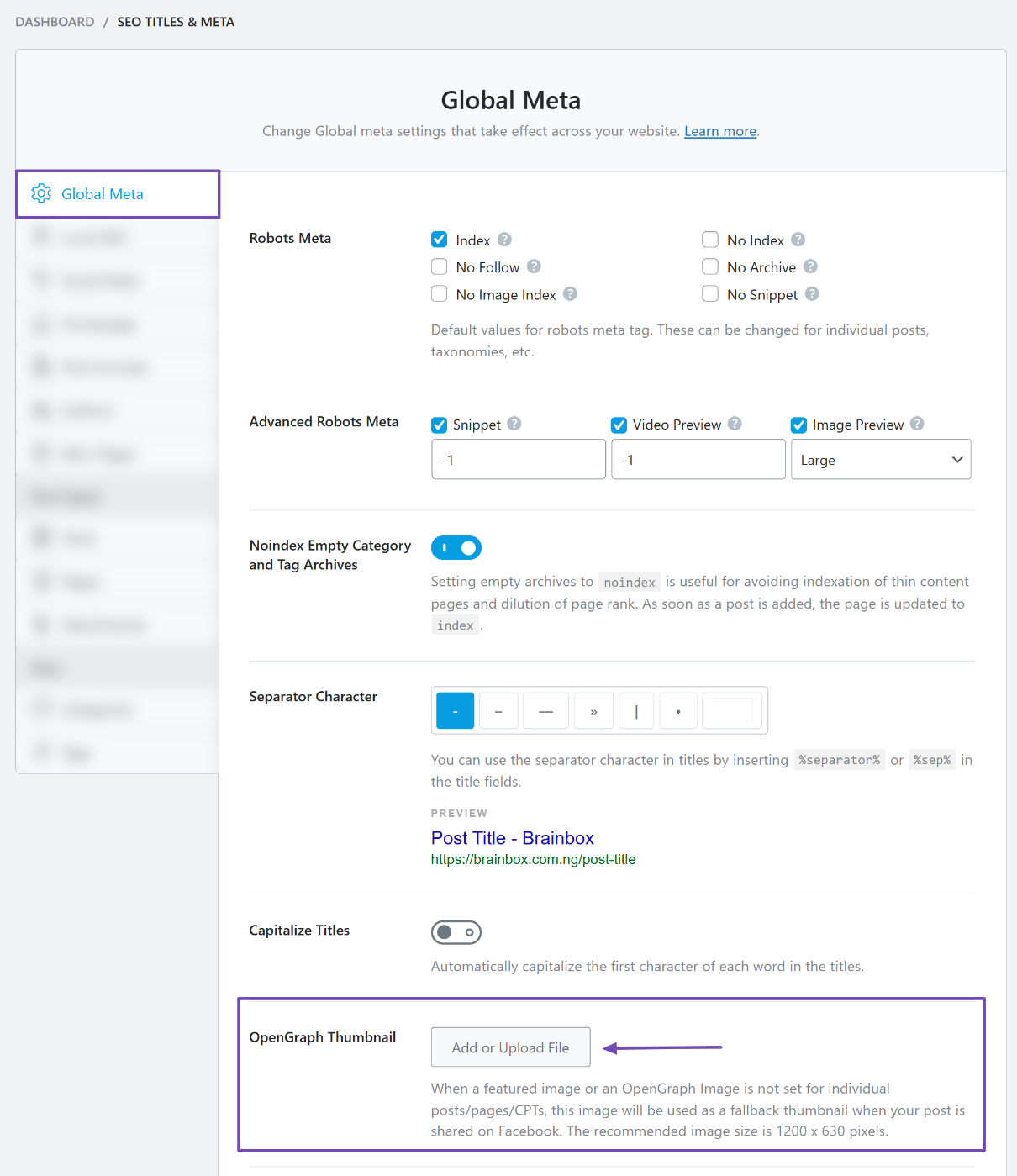Open Post Title - Brainbox preview link
The width and height of the screenshot is (1017, 1176).
(512, 838)
